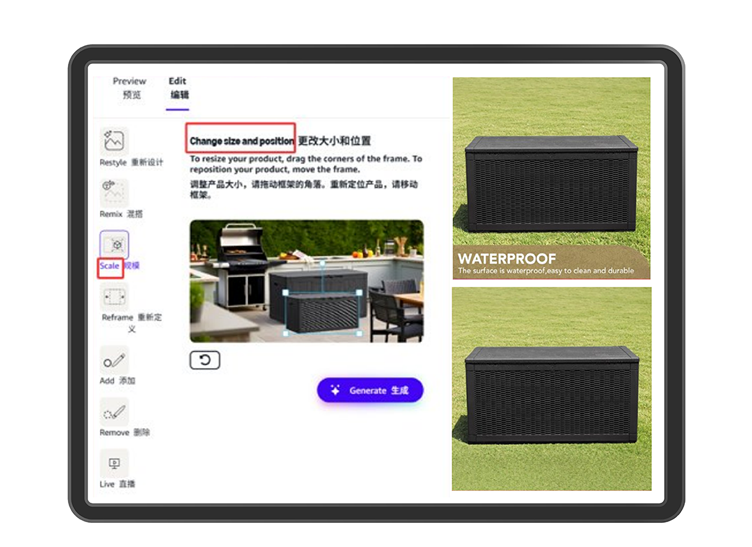Open the WATERPROOF product image

pos(552,178)
